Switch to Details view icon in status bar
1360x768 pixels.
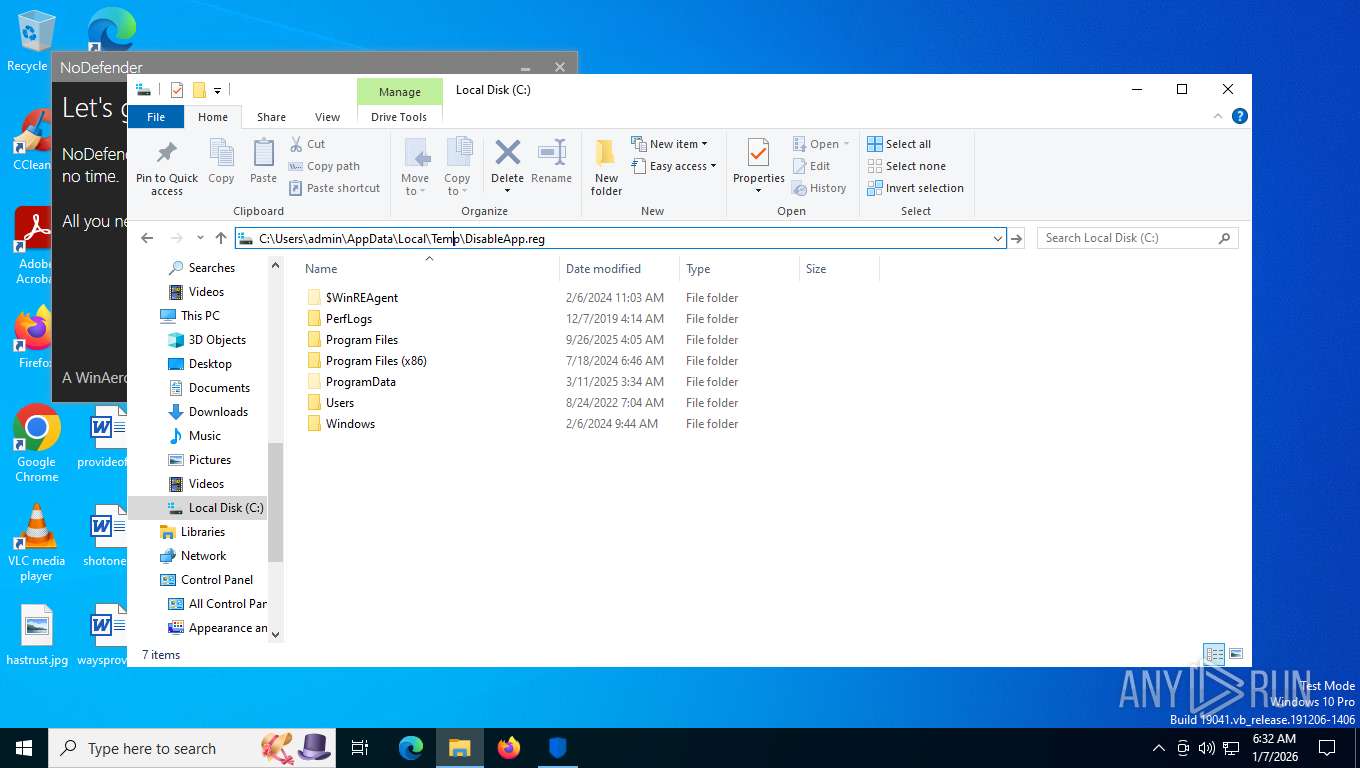tap(1214, 655)
